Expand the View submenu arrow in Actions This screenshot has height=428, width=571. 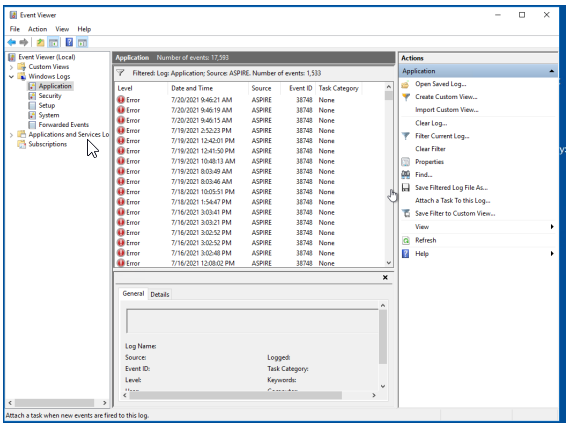552,227
